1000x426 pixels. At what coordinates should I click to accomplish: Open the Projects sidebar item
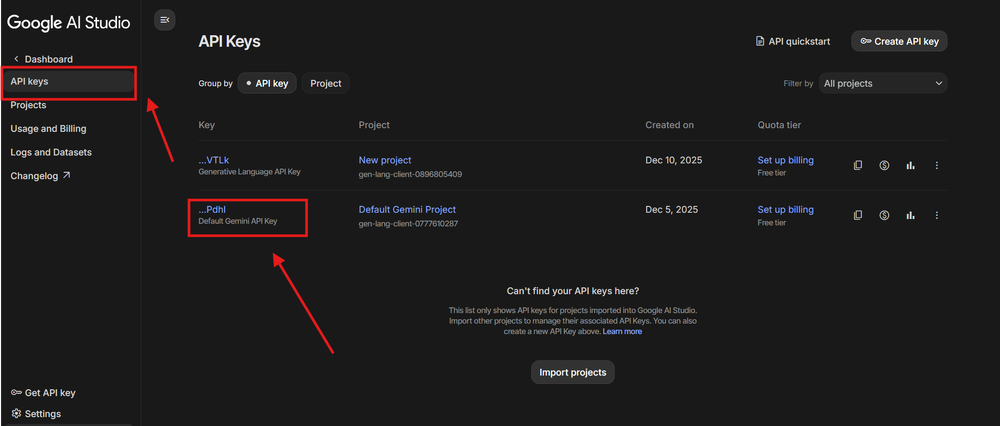(x=28, y=105)
